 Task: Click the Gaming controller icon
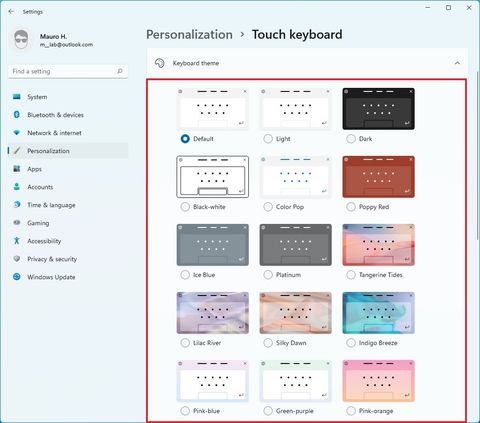(x=17, y=223)
